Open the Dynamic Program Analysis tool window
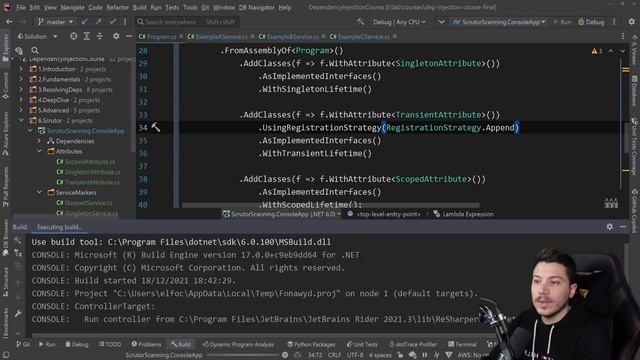This screenshot has width=640, height=360. pos(238,344)
